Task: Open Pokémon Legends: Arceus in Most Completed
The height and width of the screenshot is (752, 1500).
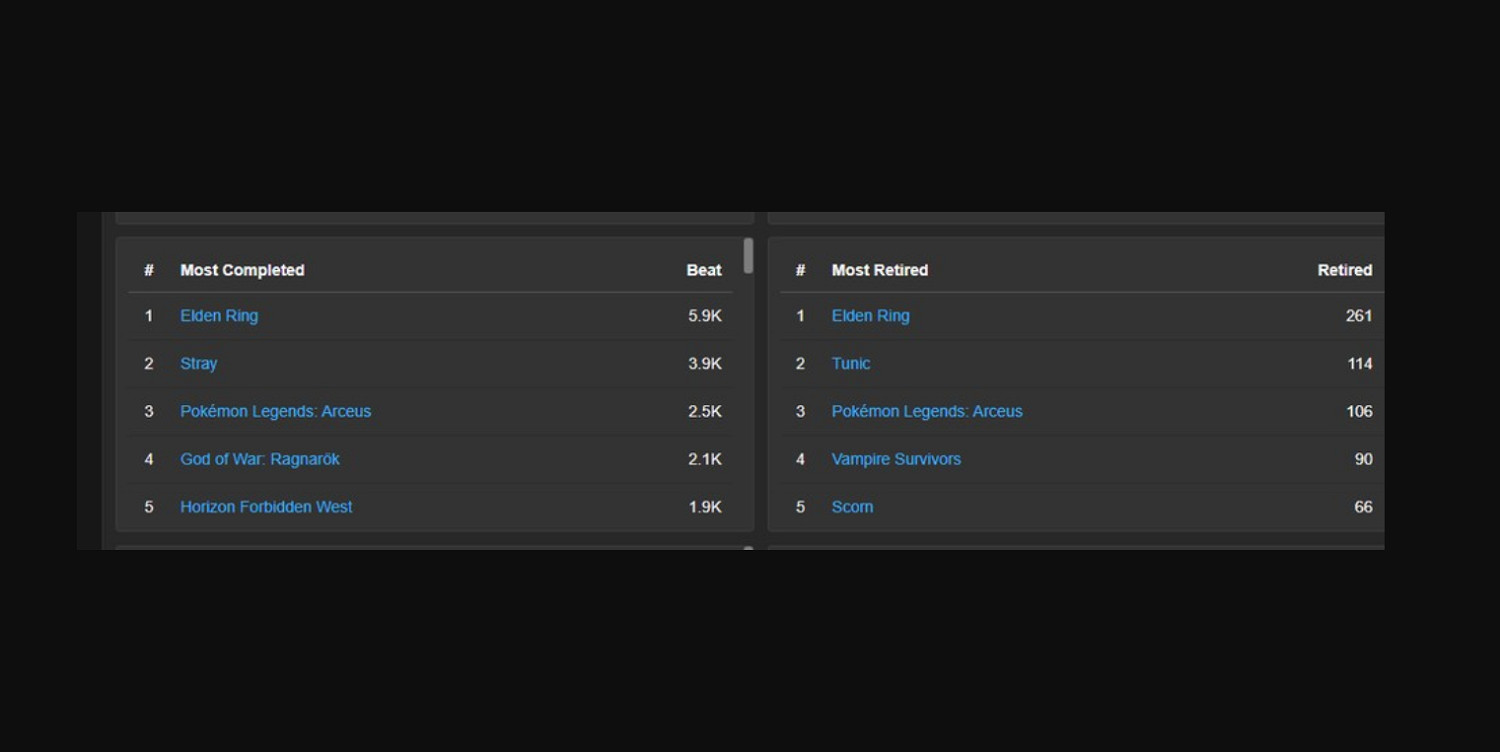Action: (275, 412)
